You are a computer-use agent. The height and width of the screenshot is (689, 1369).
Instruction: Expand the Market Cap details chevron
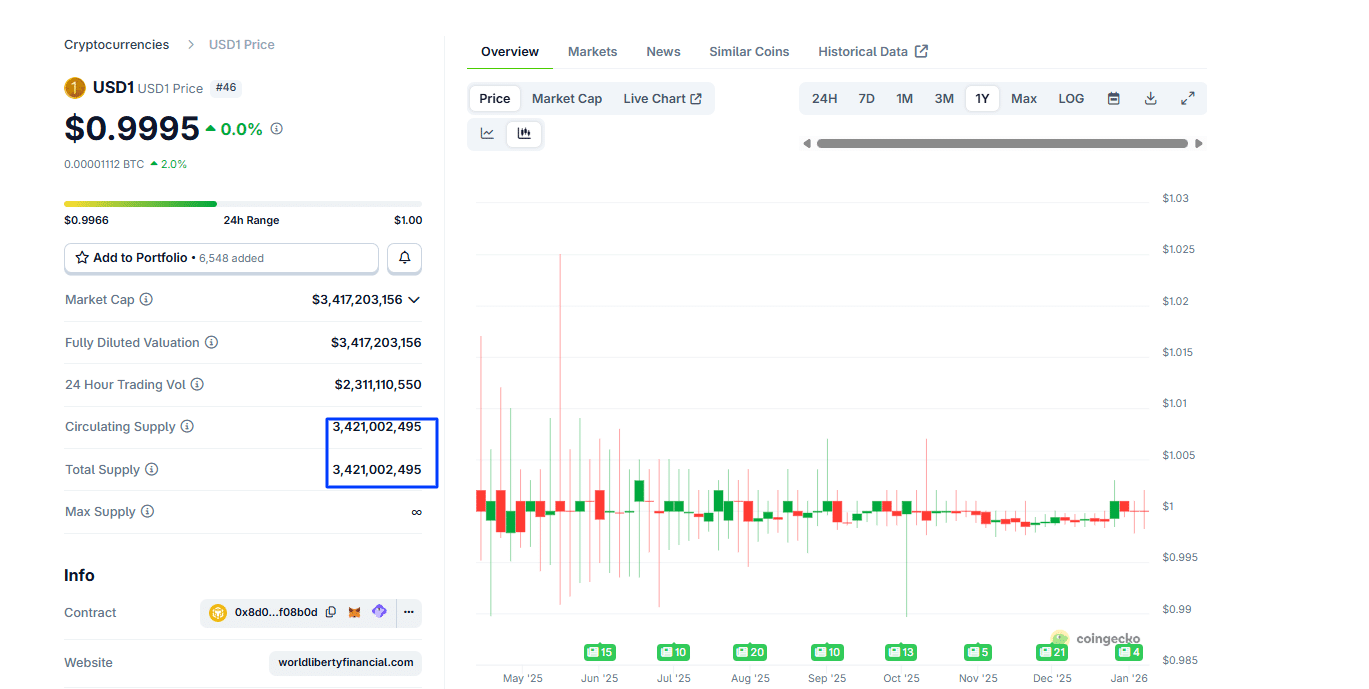click(414, 299)
